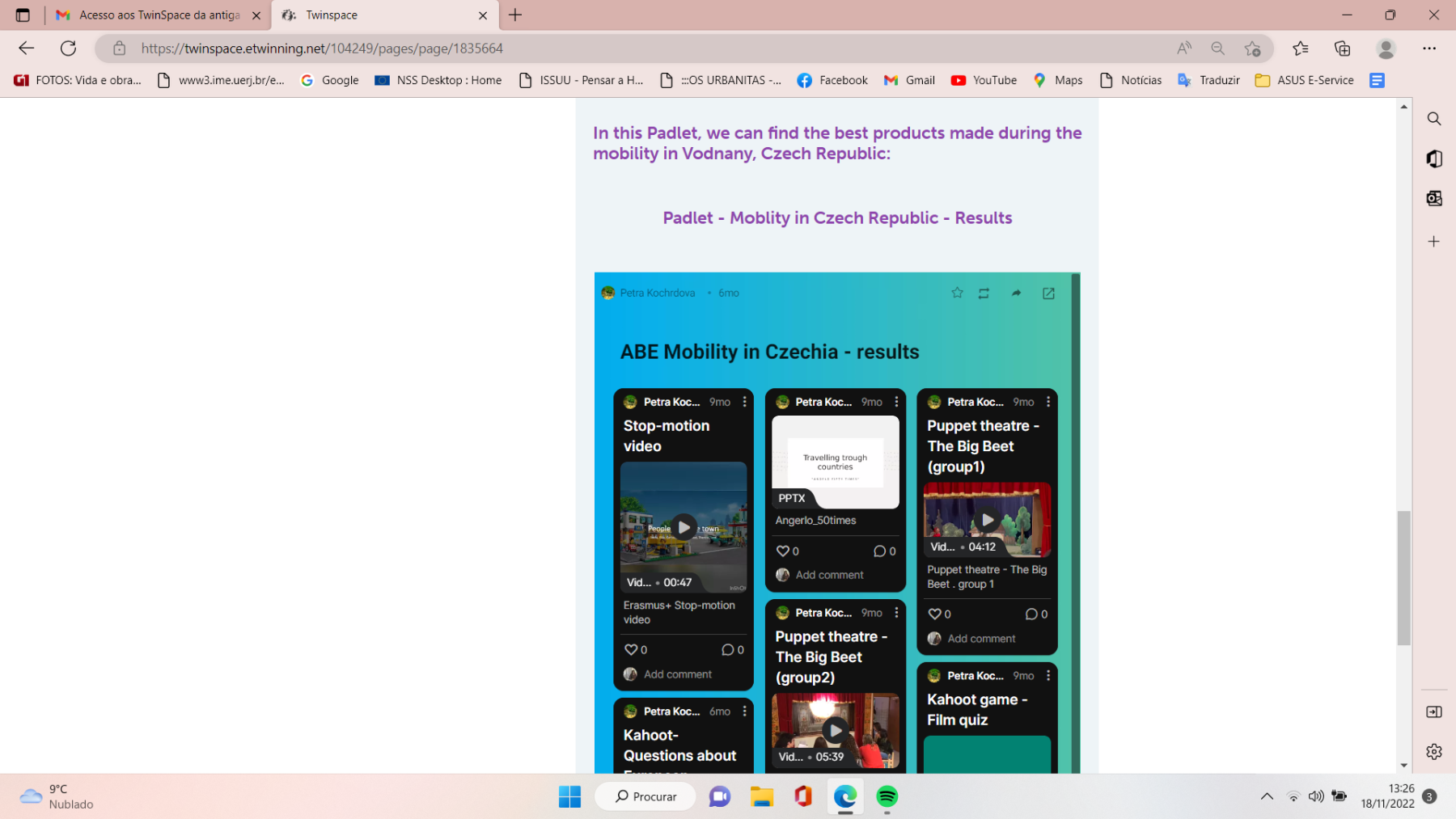Click the zoom magnifier in address bar
1456x819 pixels.
tap(1217, 49)
